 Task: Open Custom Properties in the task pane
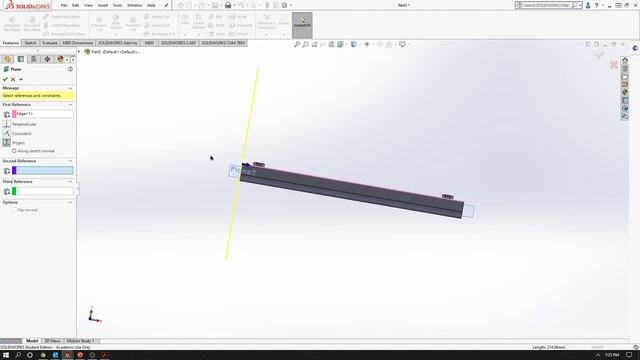[x=625, y=101]
